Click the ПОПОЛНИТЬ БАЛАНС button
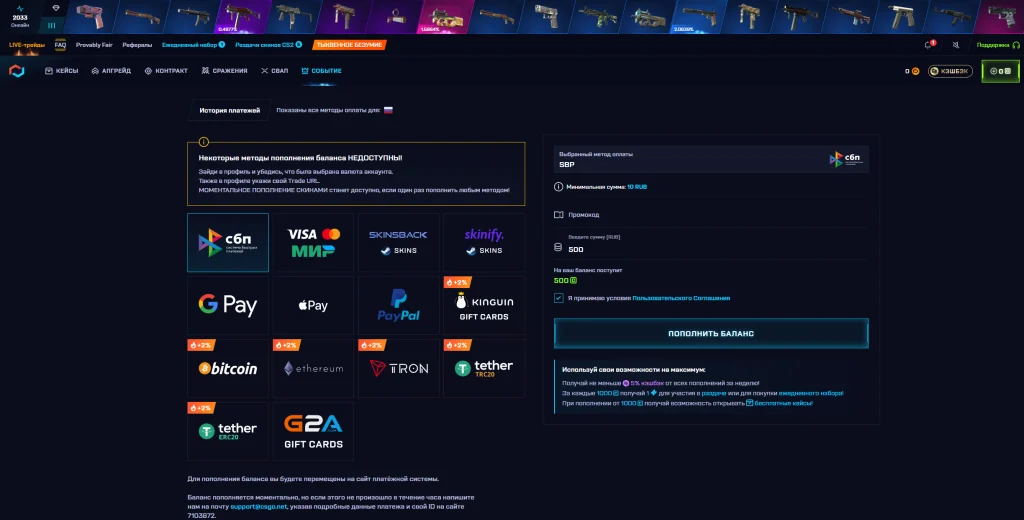This screenshot has height=520, width=1024. tap(711, 333)
